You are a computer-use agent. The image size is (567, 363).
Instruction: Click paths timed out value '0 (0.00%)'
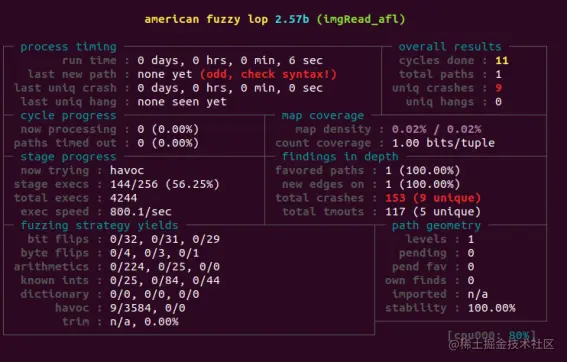(x=168, y=143)
